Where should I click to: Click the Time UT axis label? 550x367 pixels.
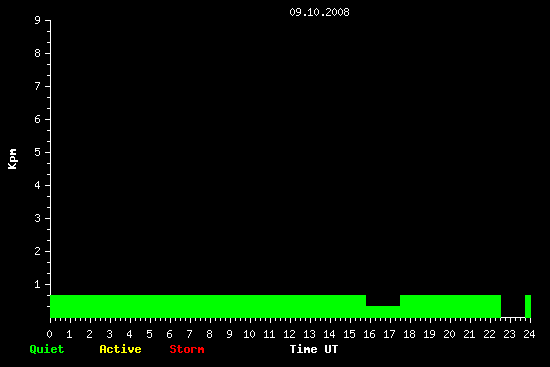click(x=314, y=349)
